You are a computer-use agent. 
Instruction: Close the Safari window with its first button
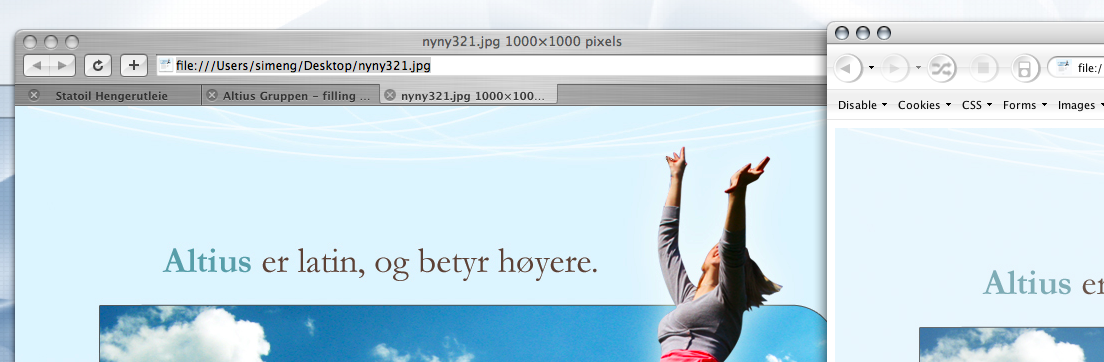click(x=31, y=42)
